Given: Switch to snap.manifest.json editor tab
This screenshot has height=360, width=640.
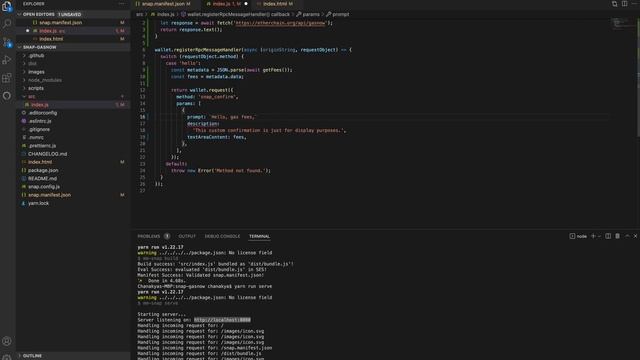Looking at the screenshot, I should point(163,4).
